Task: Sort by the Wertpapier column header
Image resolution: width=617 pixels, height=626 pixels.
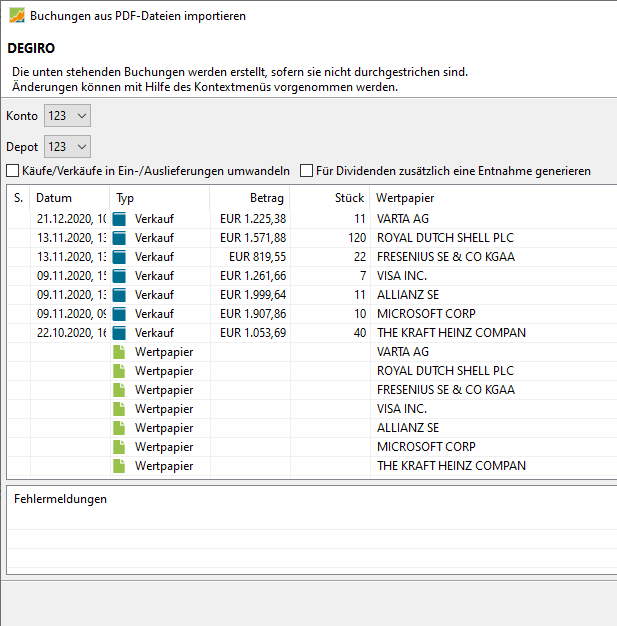Action: (x=493, y=198)
